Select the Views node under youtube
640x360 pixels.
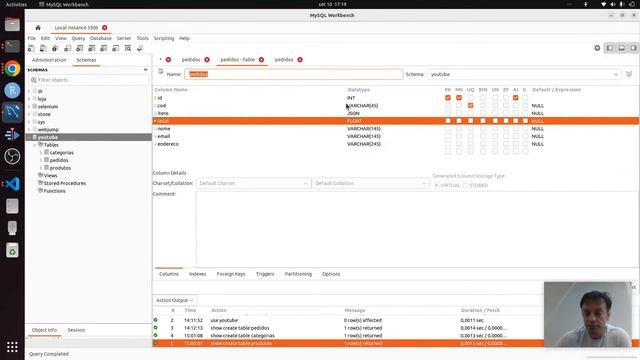(x=50, y=176)
